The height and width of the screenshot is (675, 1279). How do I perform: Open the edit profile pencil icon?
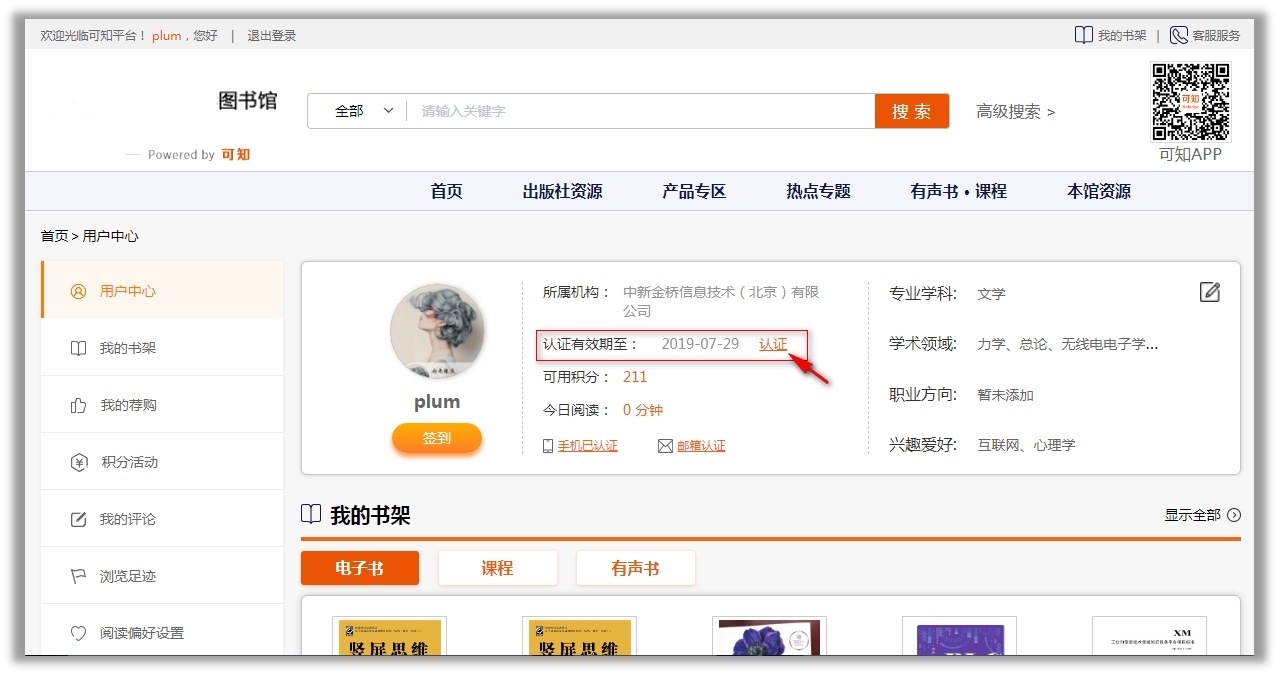[x=1210, y=292]
